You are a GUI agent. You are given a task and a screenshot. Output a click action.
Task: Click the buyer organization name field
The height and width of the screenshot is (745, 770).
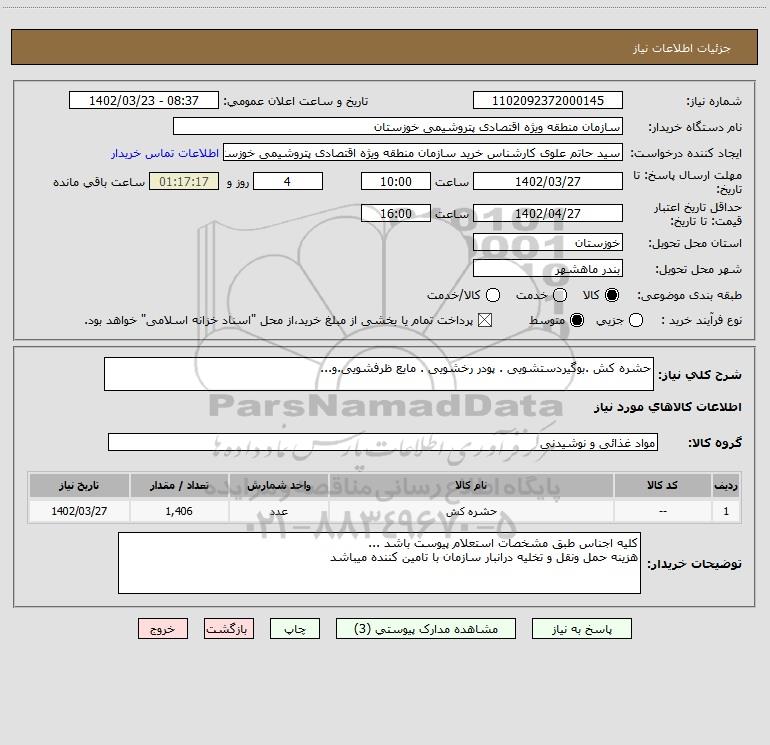click(x=398, y=127)
